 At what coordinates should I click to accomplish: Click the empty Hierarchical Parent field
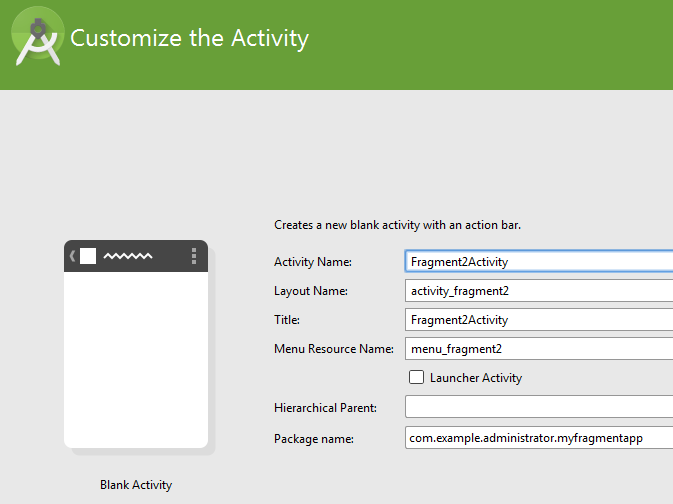tap(538, 407)
